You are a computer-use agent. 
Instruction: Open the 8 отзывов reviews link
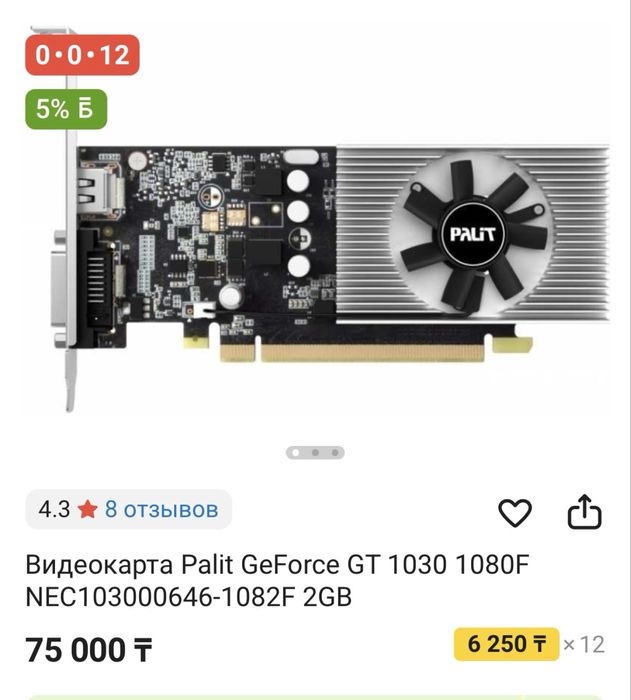point(162,509)
